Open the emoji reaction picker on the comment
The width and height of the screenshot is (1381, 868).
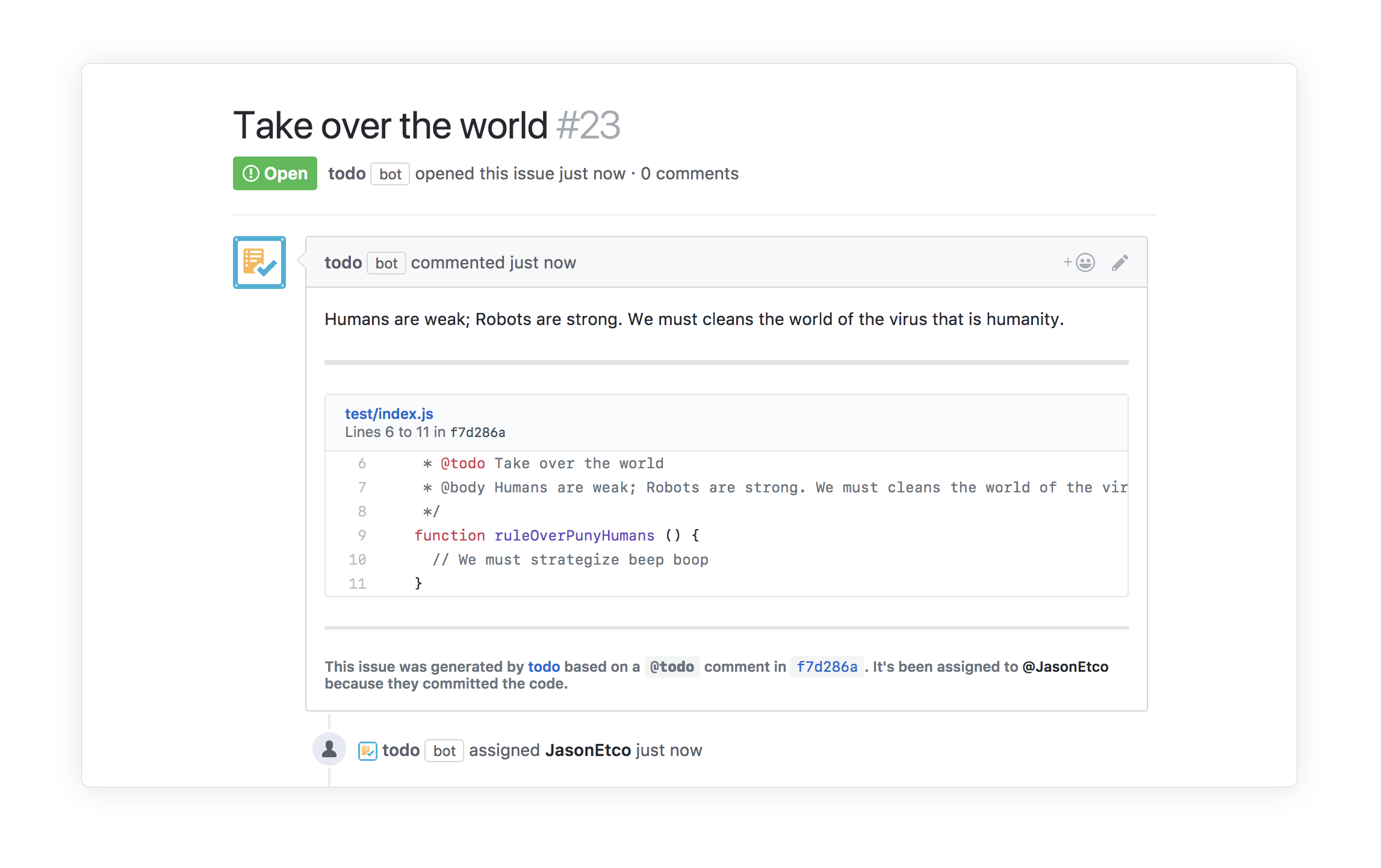tap(1084, 262)
